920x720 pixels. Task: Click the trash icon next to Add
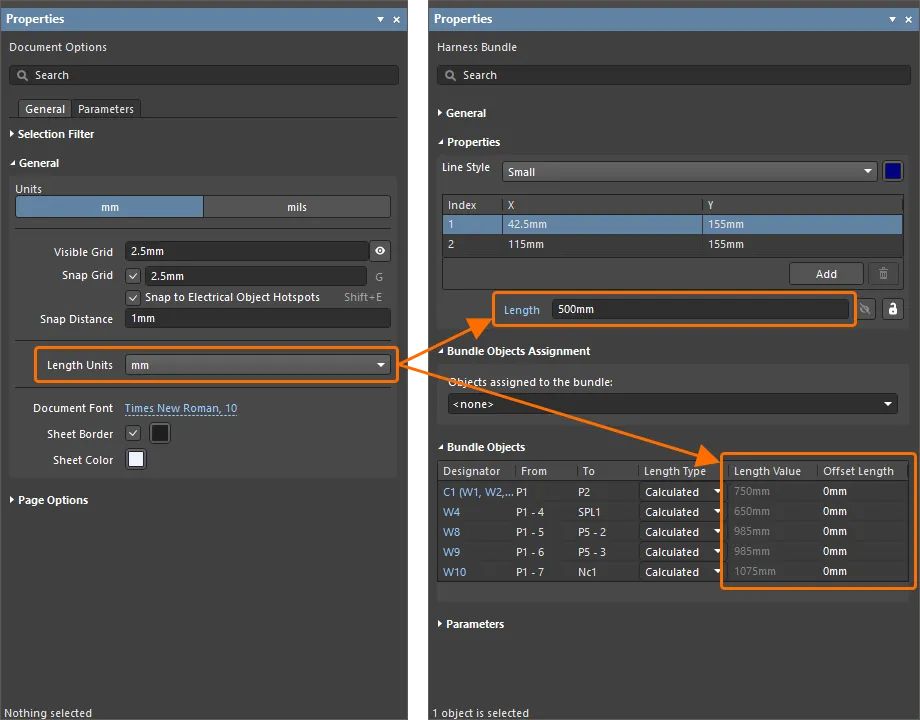882,273
